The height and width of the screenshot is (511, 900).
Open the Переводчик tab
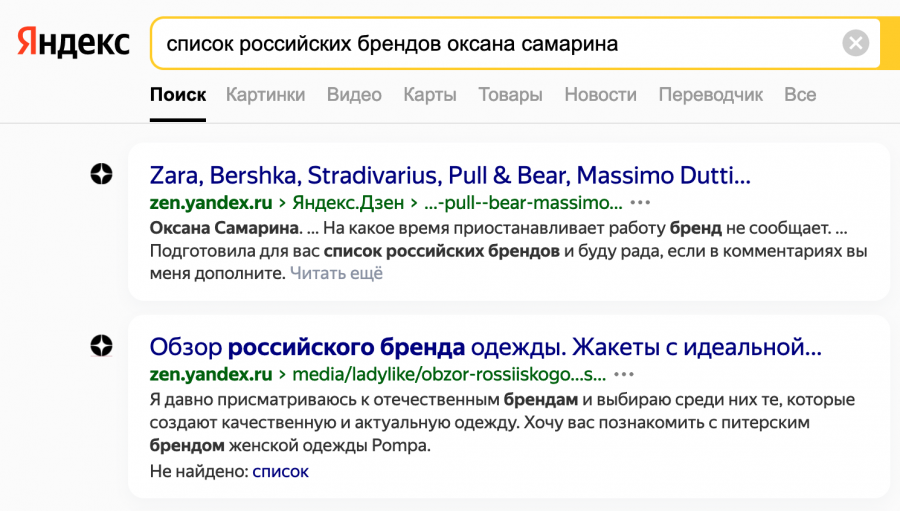point(710,95)
